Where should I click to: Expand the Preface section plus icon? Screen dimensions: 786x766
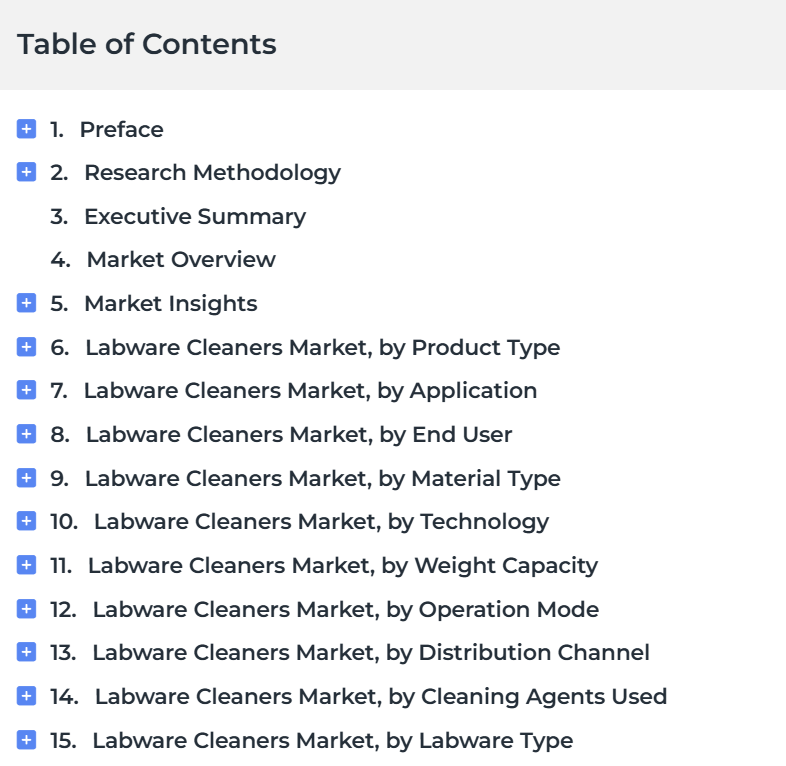coord(27,129)
